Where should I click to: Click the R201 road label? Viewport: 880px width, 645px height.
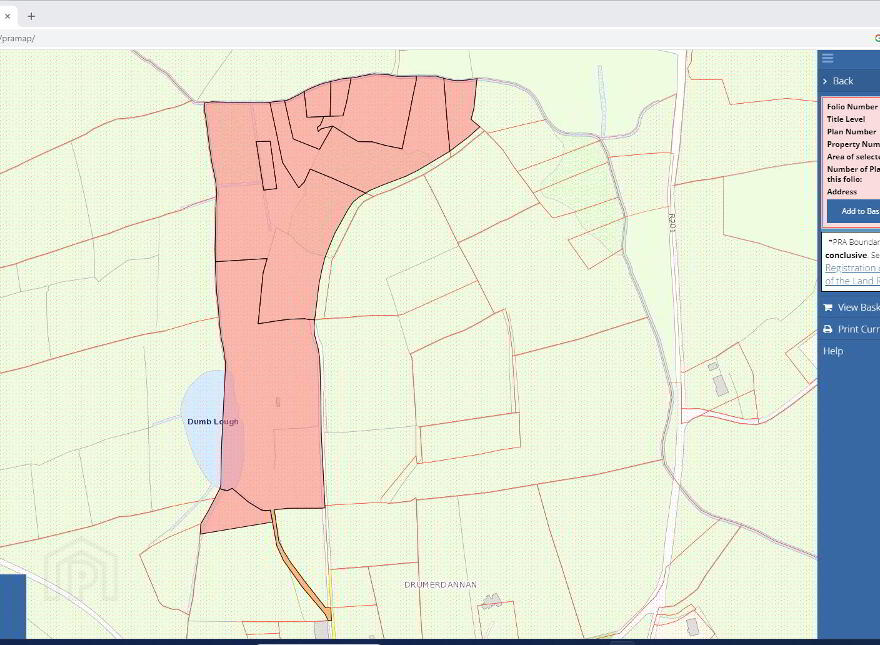point(672,222)
